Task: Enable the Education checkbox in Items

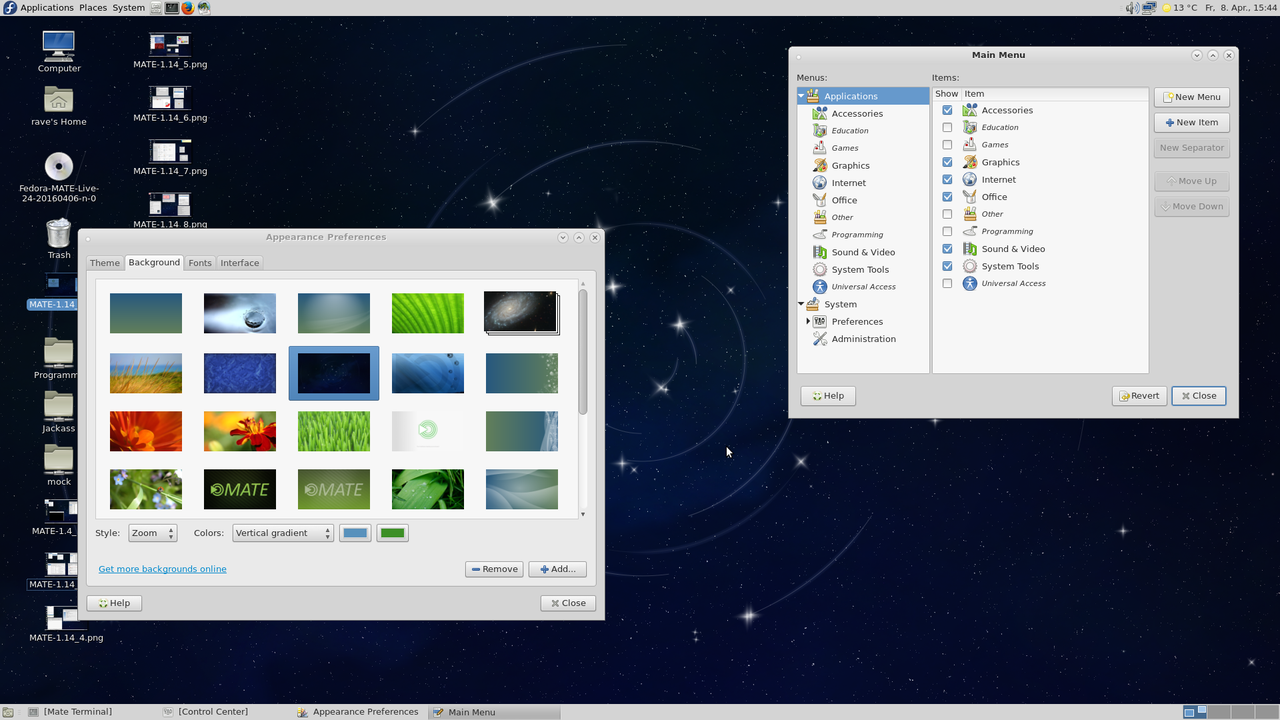Action: pyautogui.click(x=947, y=127)
